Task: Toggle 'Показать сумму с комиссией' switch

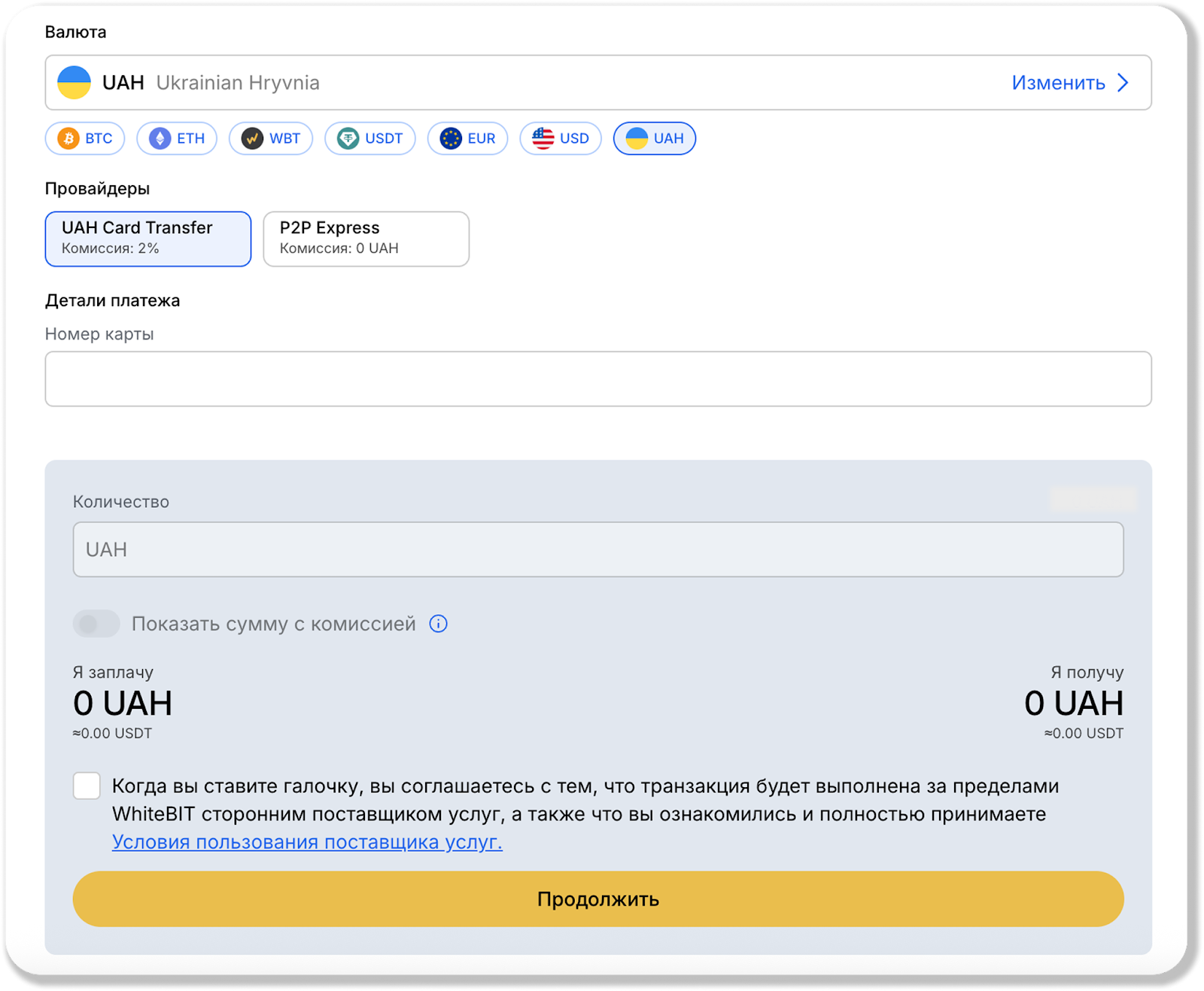Action: point(96,624)
